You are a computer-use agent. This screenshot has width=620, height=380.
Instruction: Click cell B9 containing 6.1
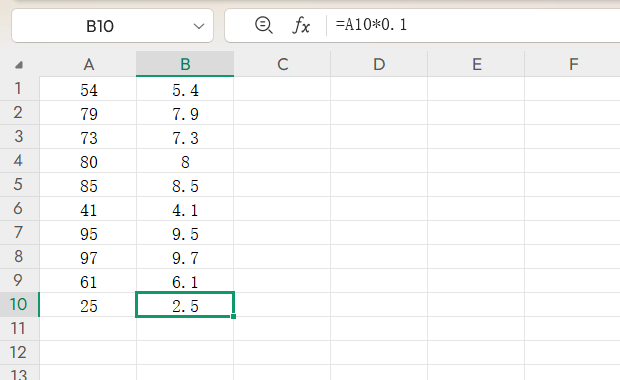tap(185, 281)
